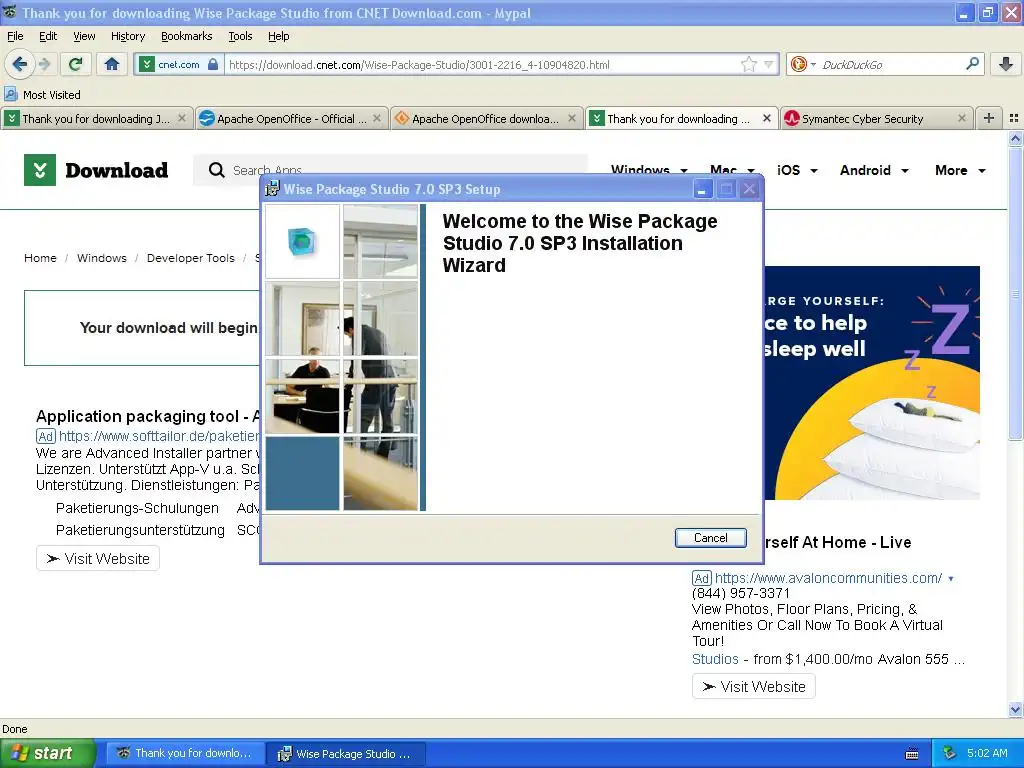Image resolution: width=1024 pixels, height=768 pixels.
Task: Activate the Wise Package Studio taskbar button
Action: pyautogui.click(x=346, y=754)
